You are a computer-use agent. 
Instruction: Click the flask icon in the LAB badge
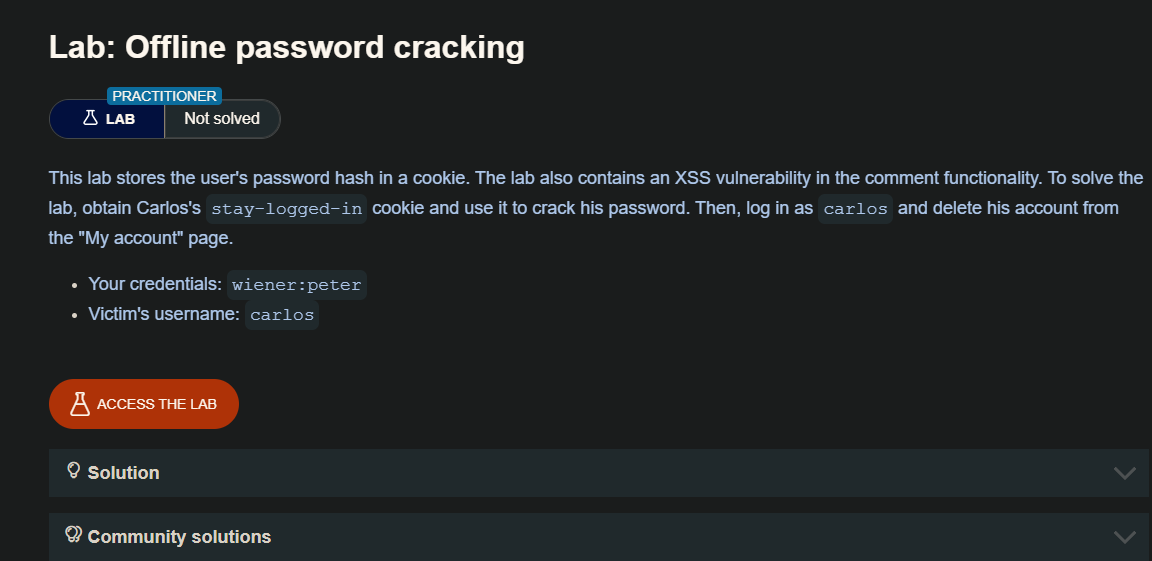coord(90,118)
